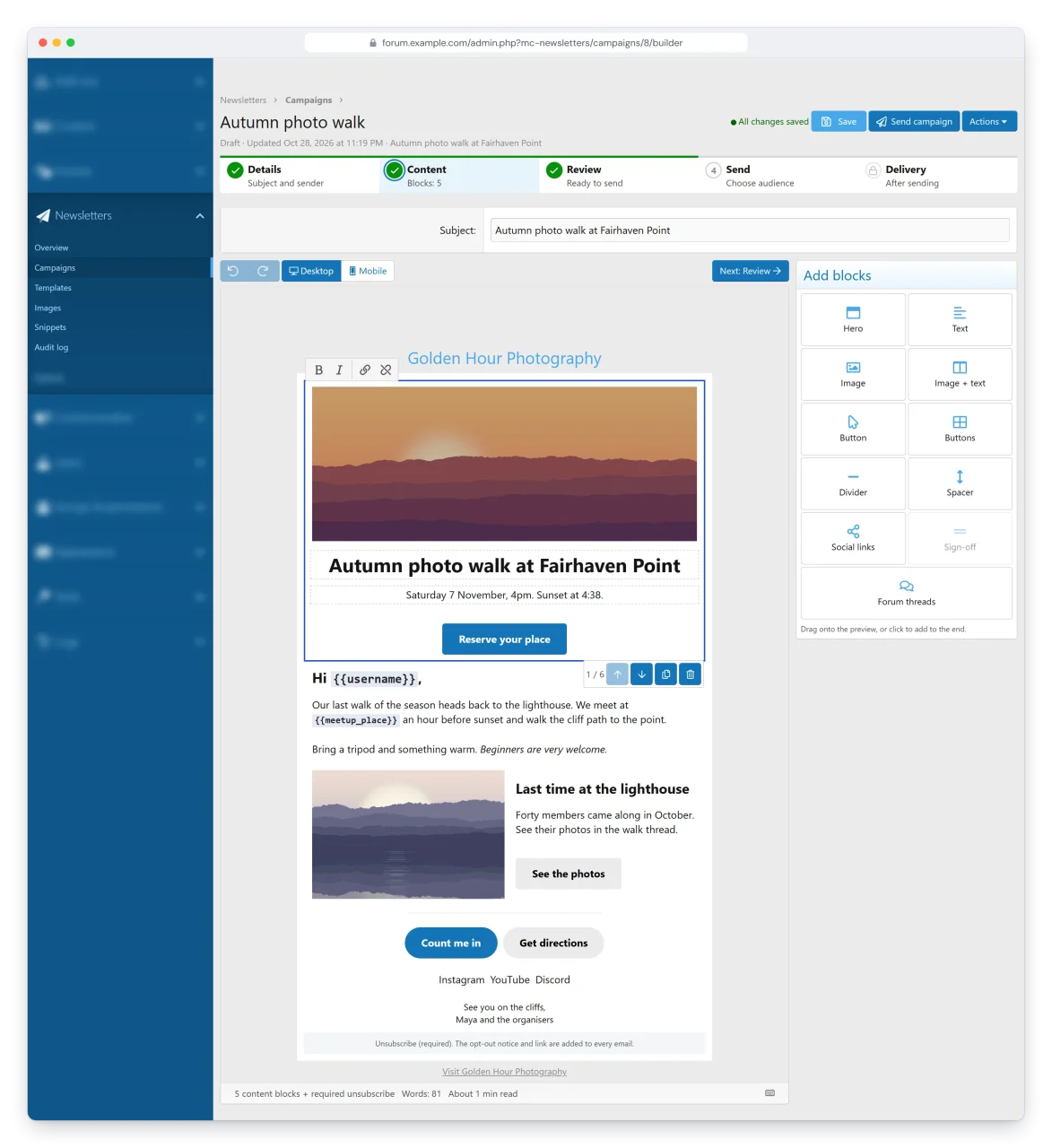The height and width of the screenshot is (1148, 1052).
Task: Insert a link from text toolbar
Action: [x=365, y=370]
